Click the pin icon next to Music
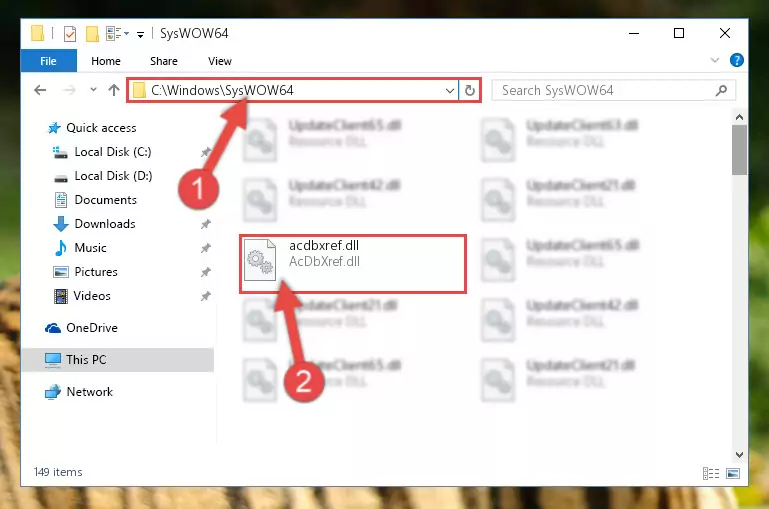The image size is (769, 509). click(x=205, y=248)
